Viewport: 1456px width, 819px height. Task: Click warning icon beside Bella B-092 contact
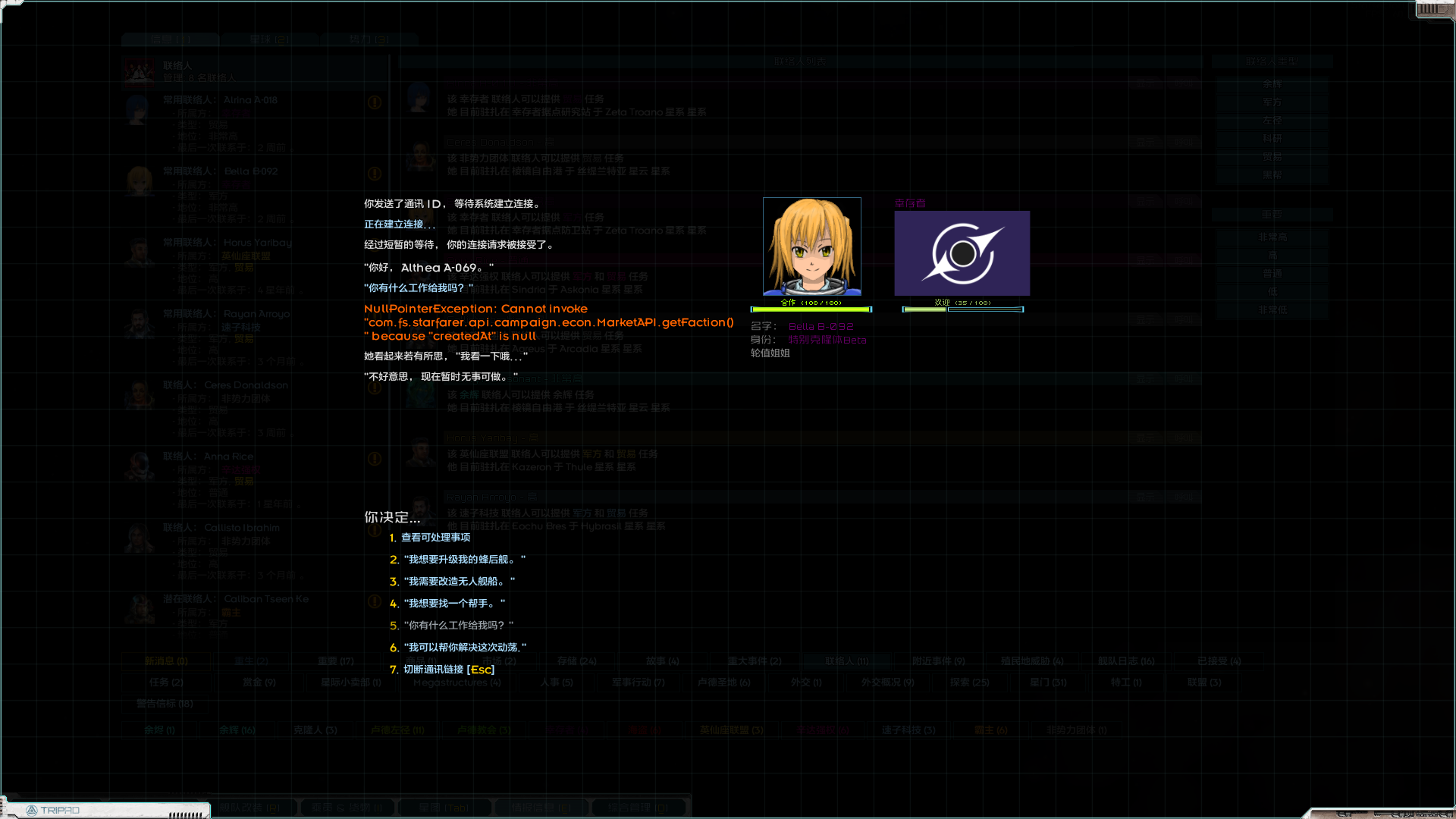pos(375,174)
